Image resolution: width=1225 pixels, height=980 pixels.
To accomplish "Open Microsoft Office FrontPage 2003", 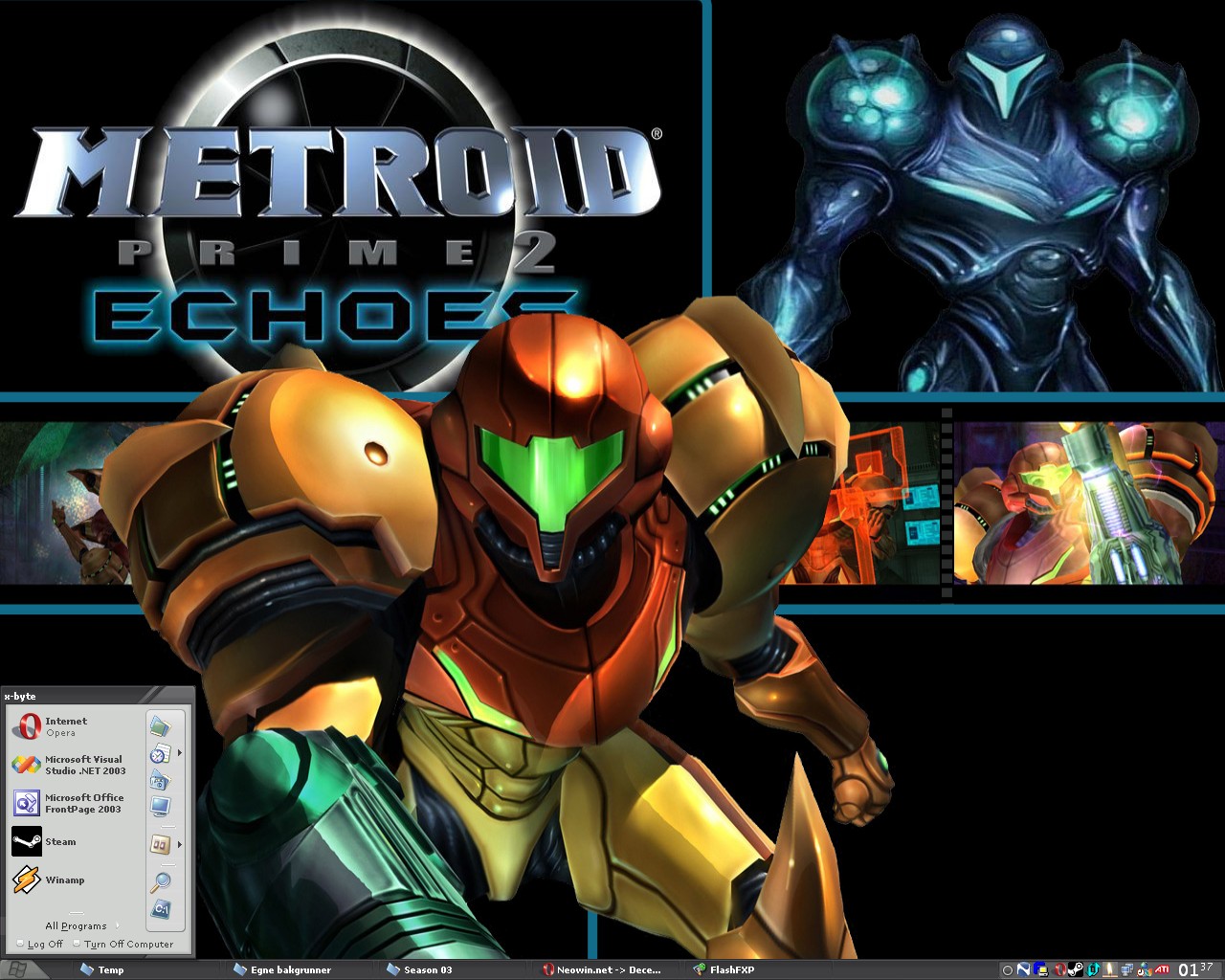I will [x=75, y=803].
